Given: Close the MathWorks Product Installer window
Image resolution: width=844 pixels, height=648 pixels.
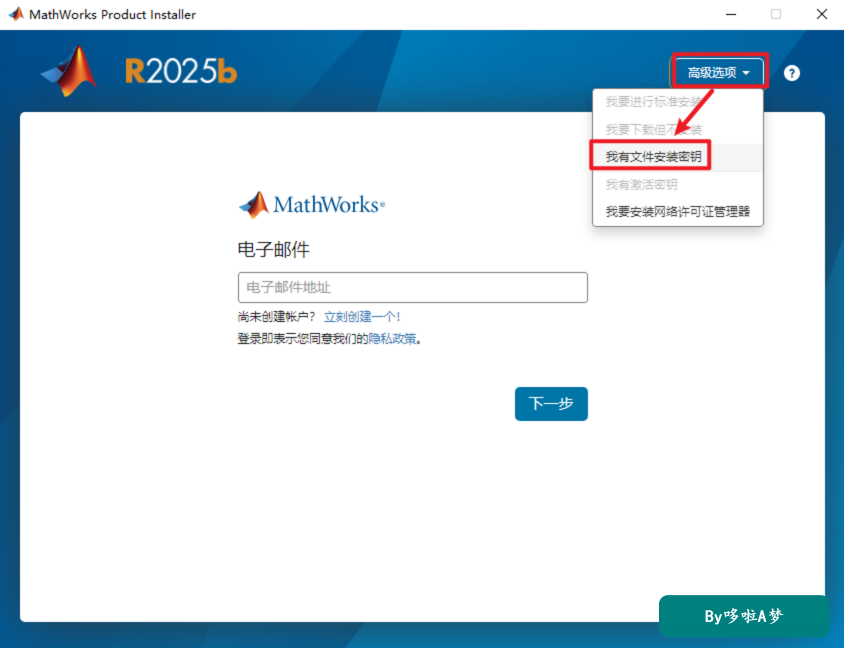Looking at the screenshot, I should (821, 15).
